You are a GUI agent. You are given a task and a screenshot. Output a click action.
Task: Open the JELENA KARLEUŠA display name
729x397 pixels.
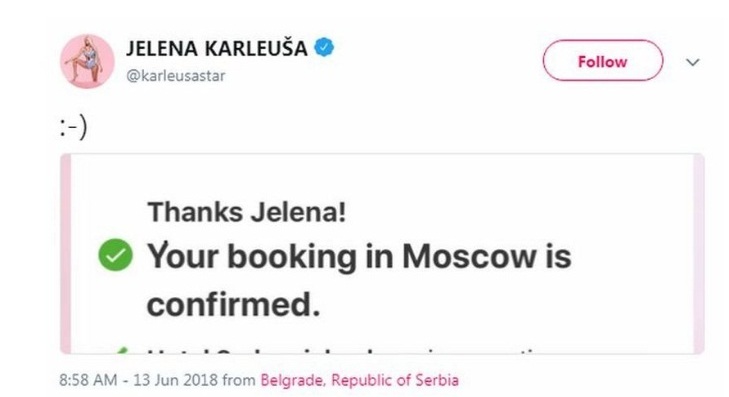217,48
